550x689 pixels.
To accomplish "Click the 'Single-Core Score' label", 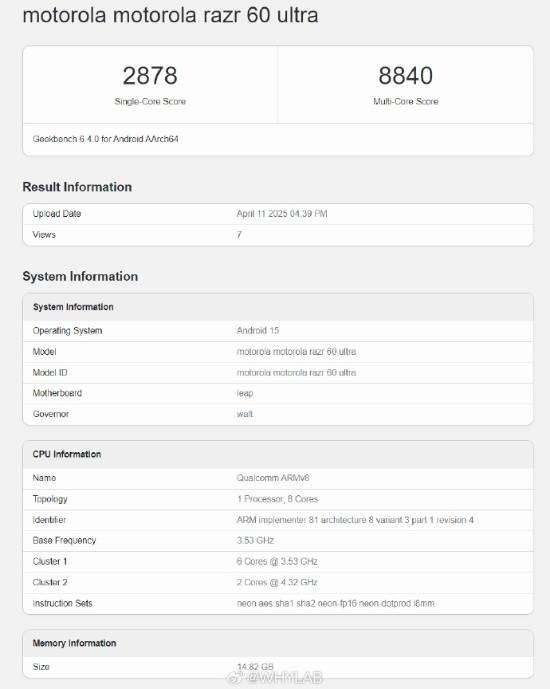I will coord(150,102).
